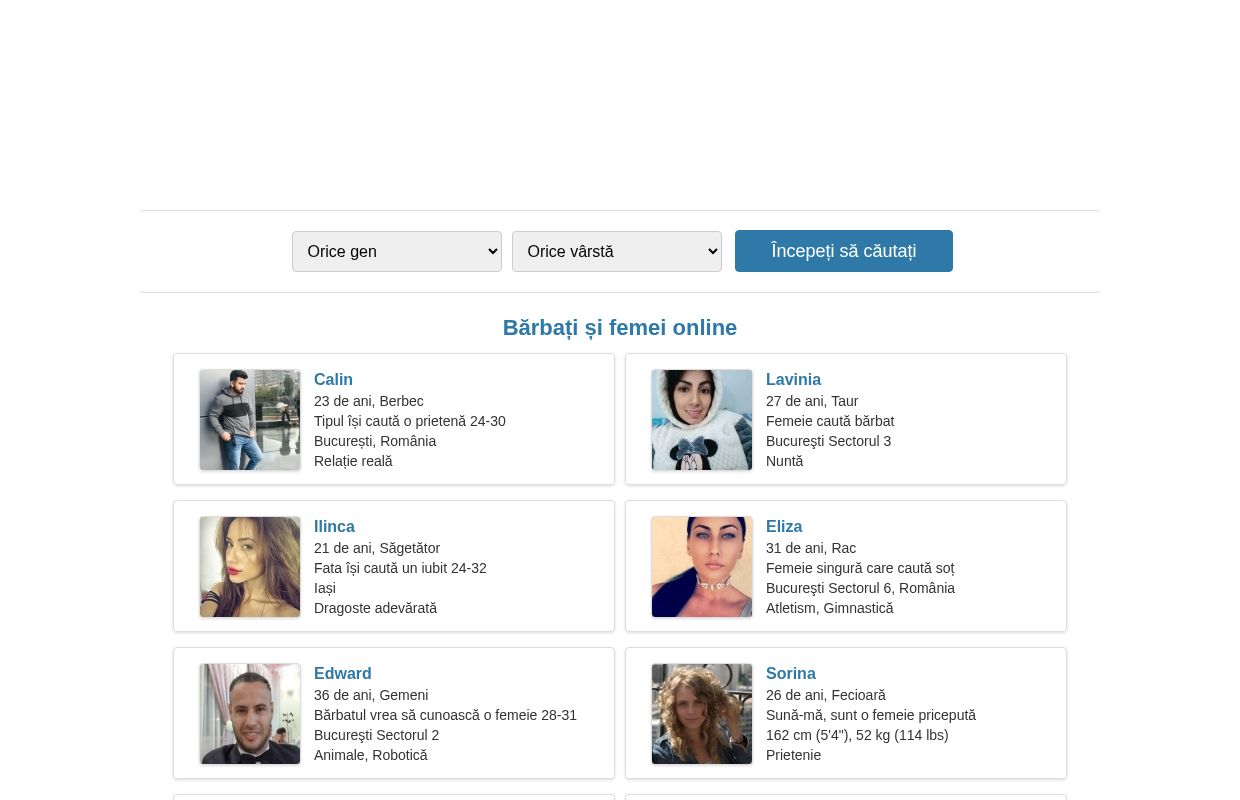Screen dimensions: 1240x800
Task: View Sorina's profile thumbnail
Action: tap(702, 714)
